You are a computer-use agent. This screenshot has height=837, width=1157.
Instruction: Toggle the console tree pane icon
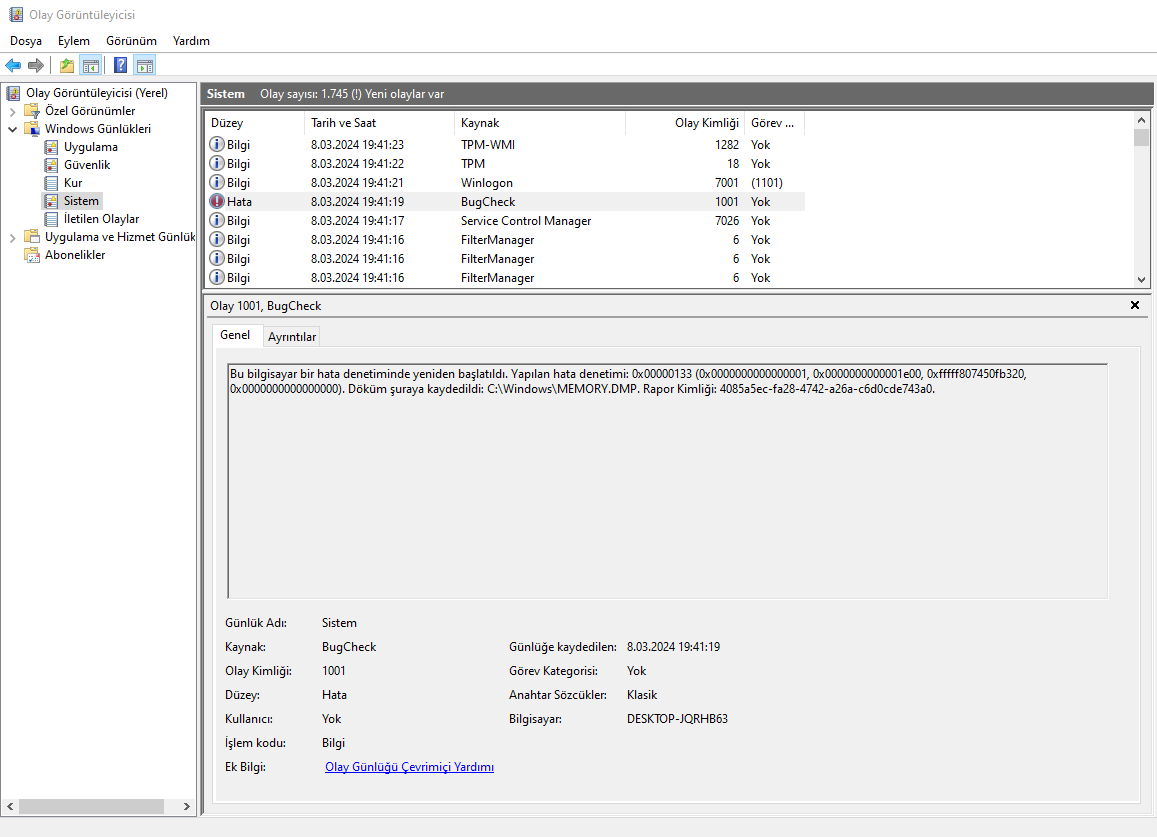[91, 66]
